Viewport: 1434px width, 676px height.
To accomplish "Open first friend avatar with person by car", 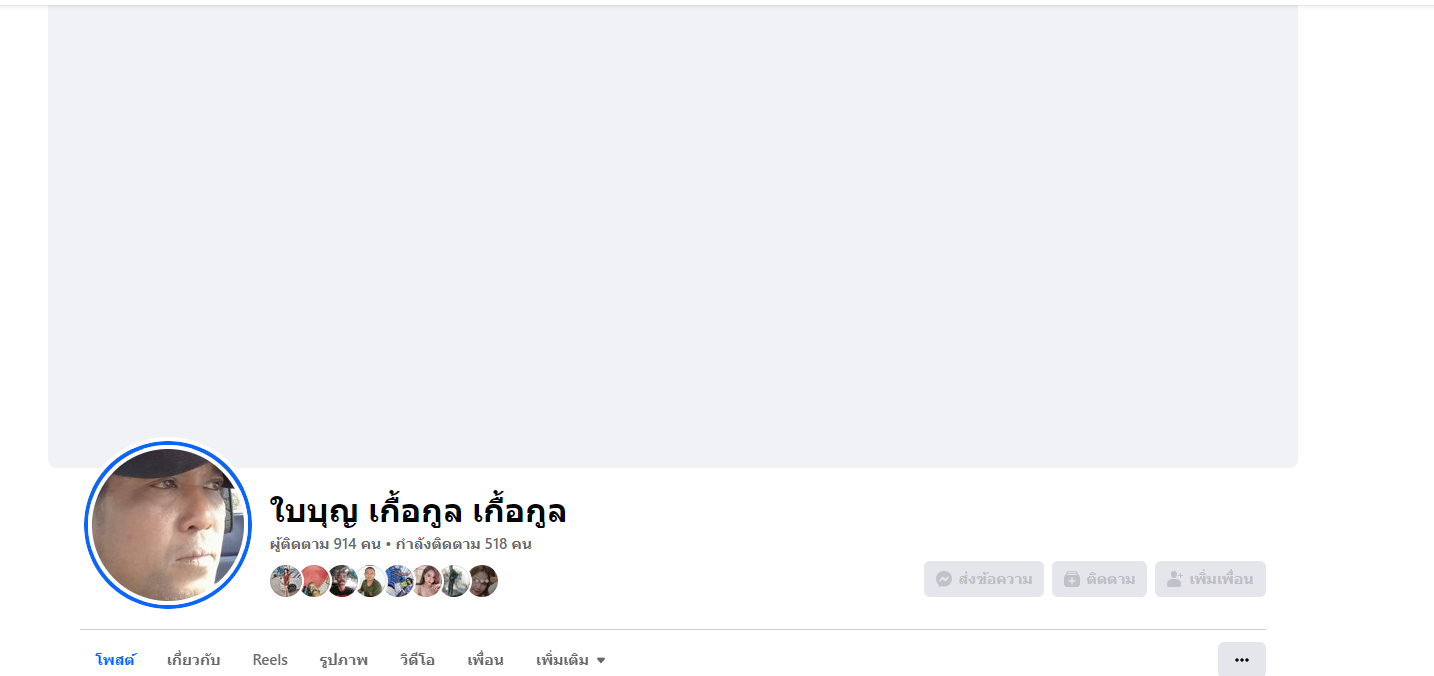I will [286, 581].
